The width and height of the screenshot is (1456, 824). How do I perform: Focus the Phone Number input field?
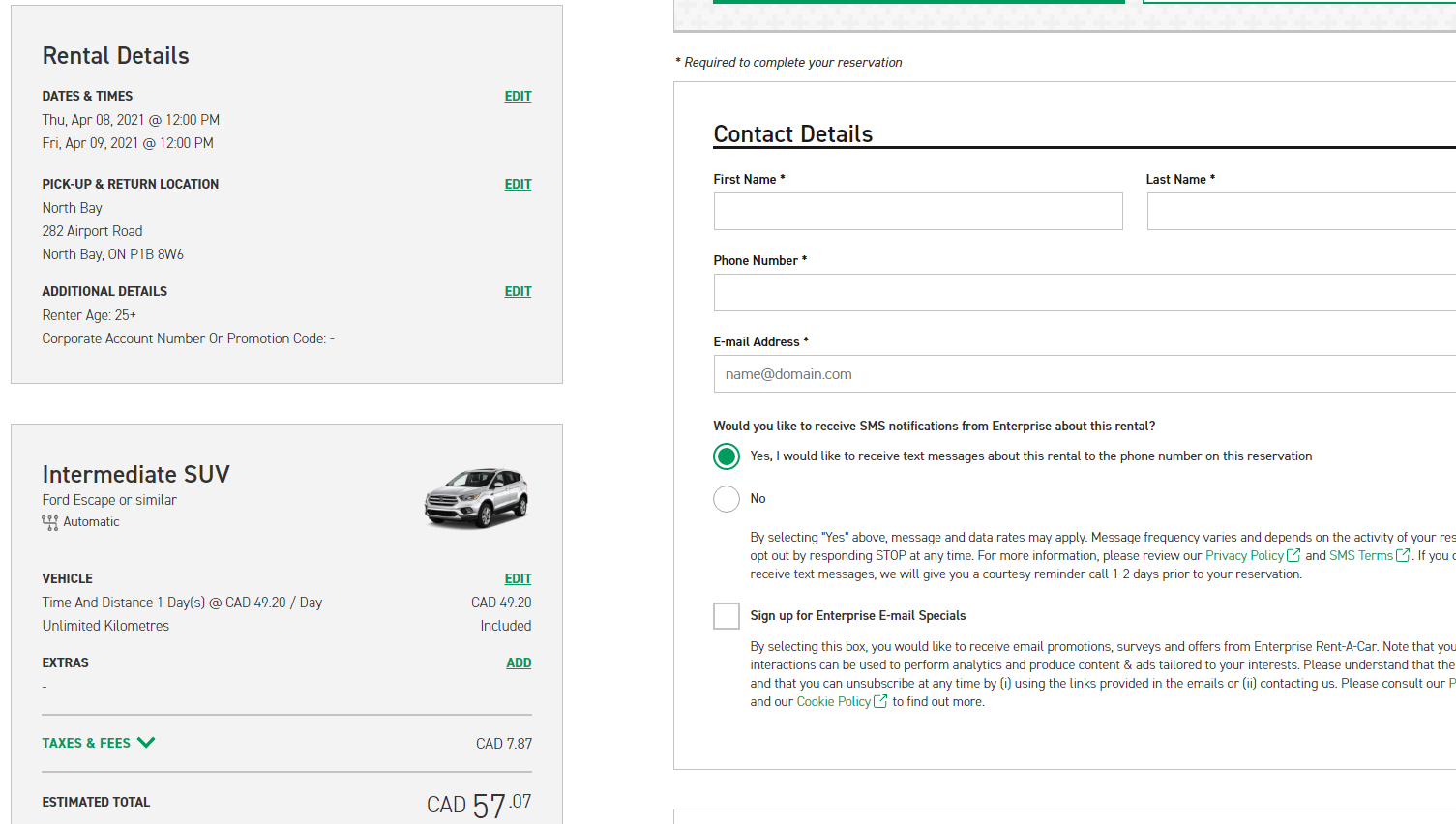[x=1084, y=292]
